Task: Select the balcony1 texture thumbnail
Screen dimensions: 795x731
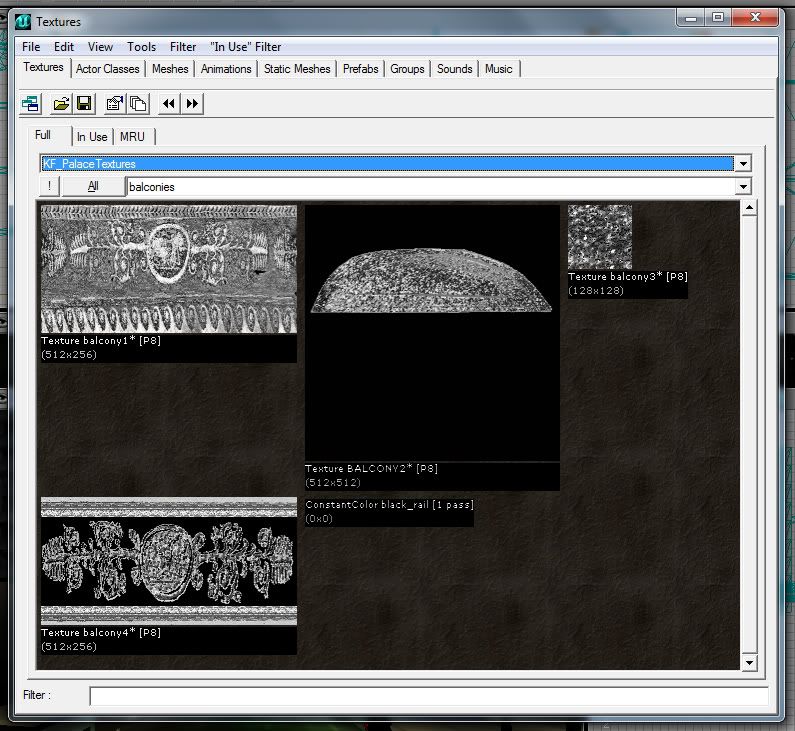Action: (168, 269)
